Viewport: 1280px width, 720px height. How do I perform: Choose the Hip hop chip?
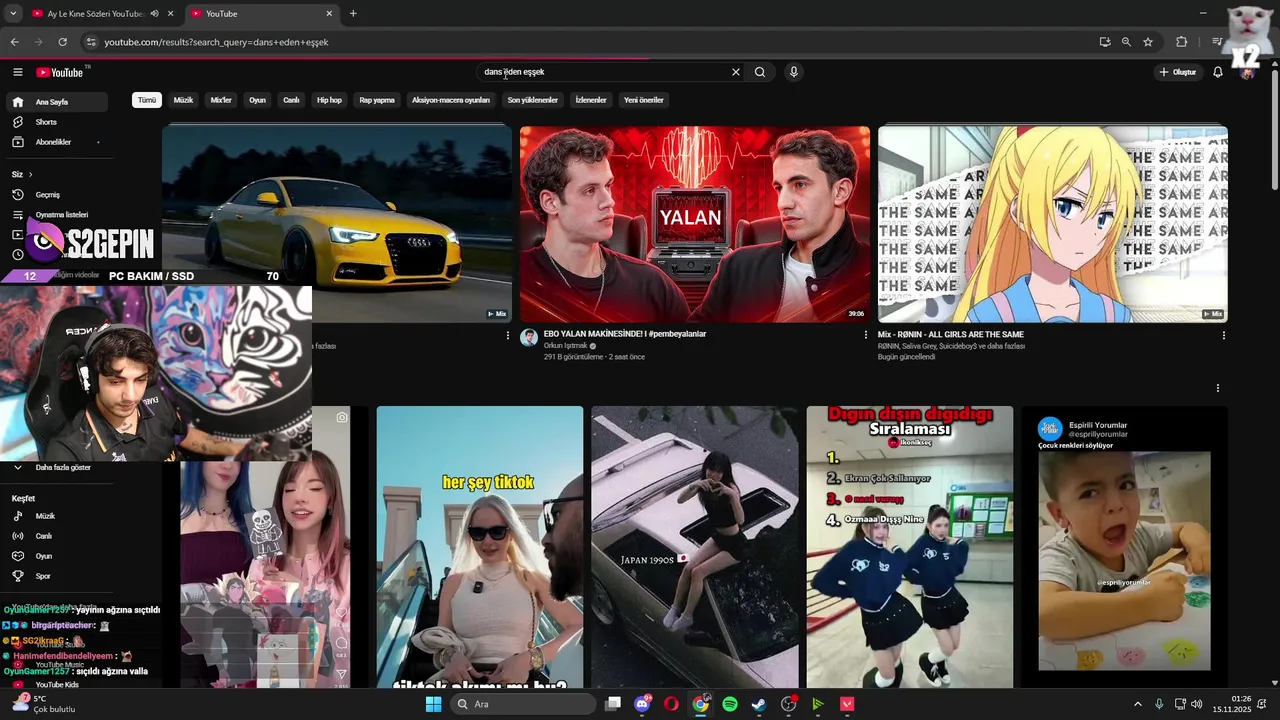coord(329,100)
